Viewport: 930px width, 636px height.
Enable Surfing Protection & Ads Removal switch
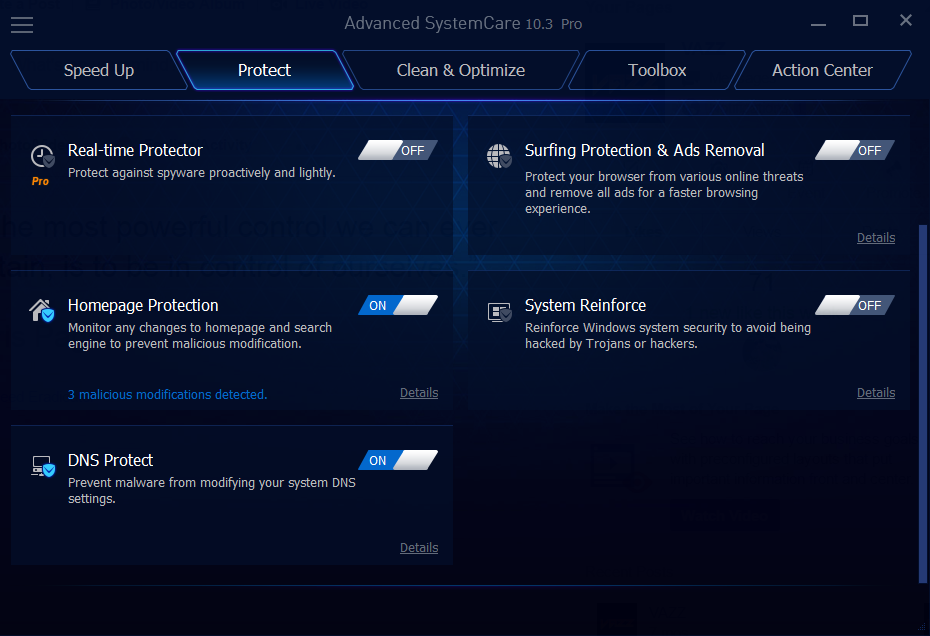pos(855,150)
